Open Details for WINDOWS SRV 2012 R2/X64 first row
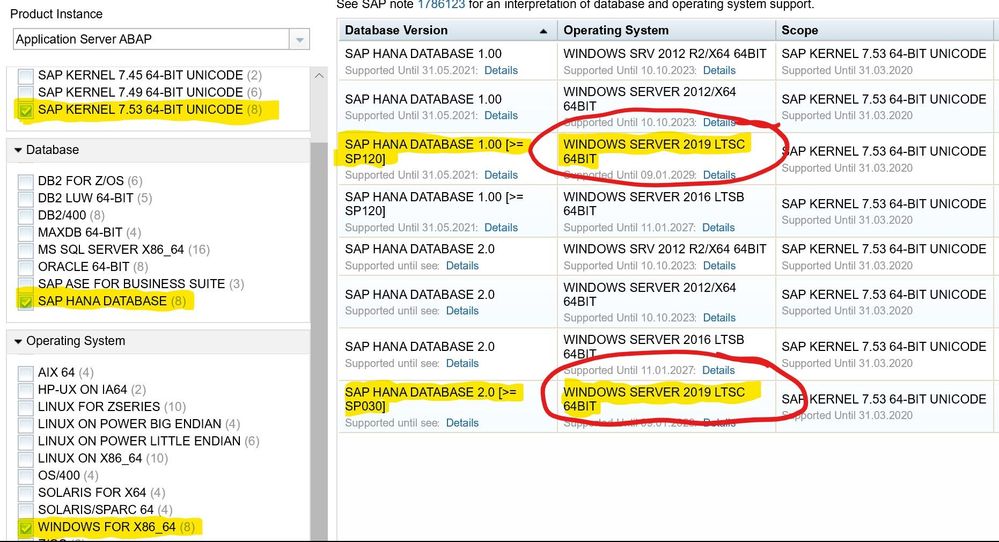This screenshot has height=542, width=999. pyautogui.click(x=719, y=70)
